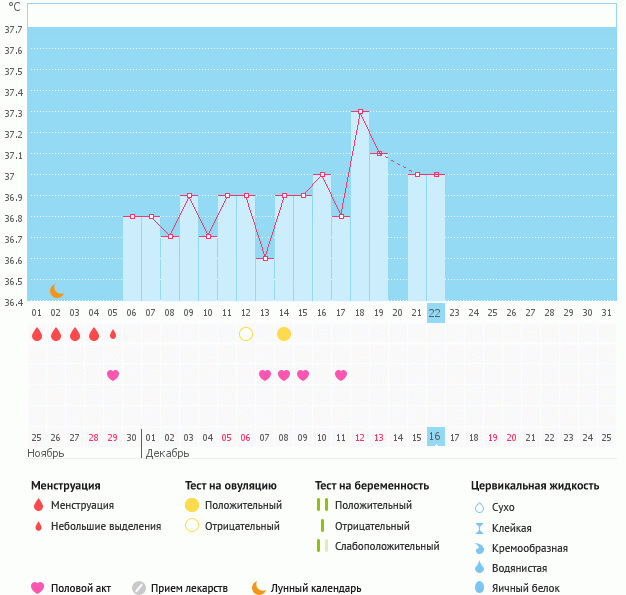Click the moon icon on cycle day 02
The width and height of the screenshot is (626, 595).
point(57,290)
